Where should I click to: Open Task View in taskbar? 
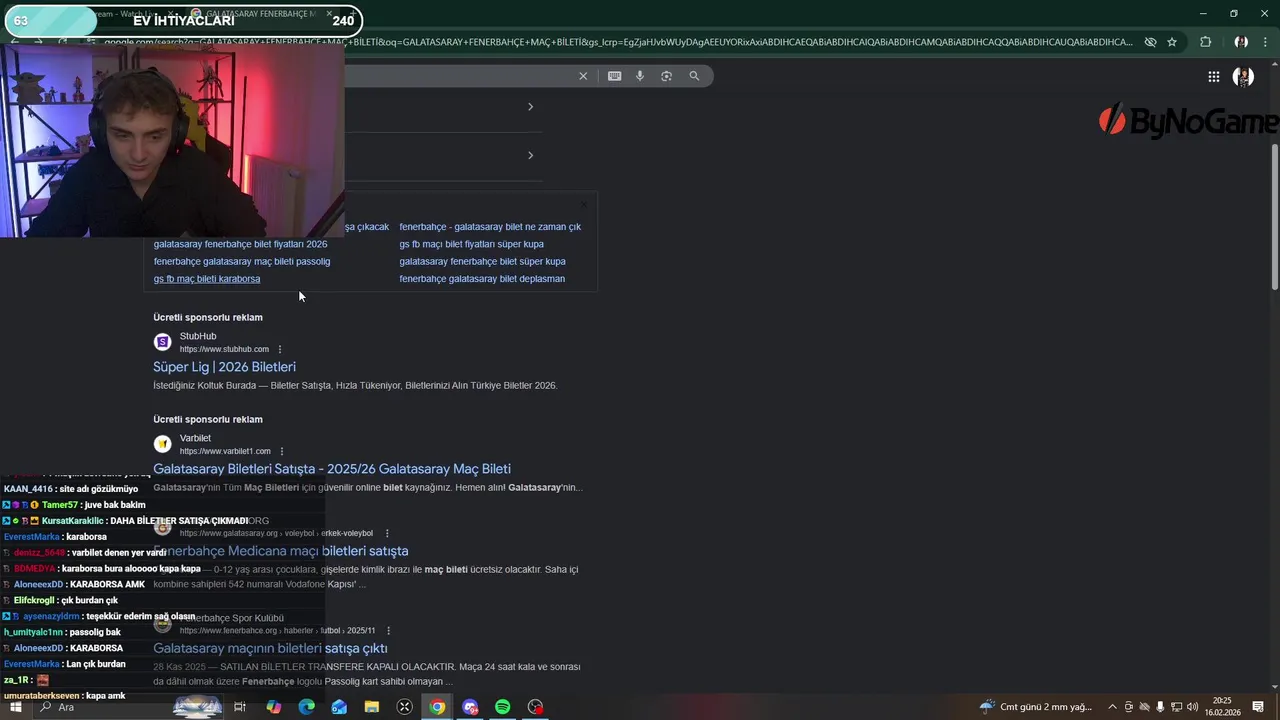(x=240, y=707)
